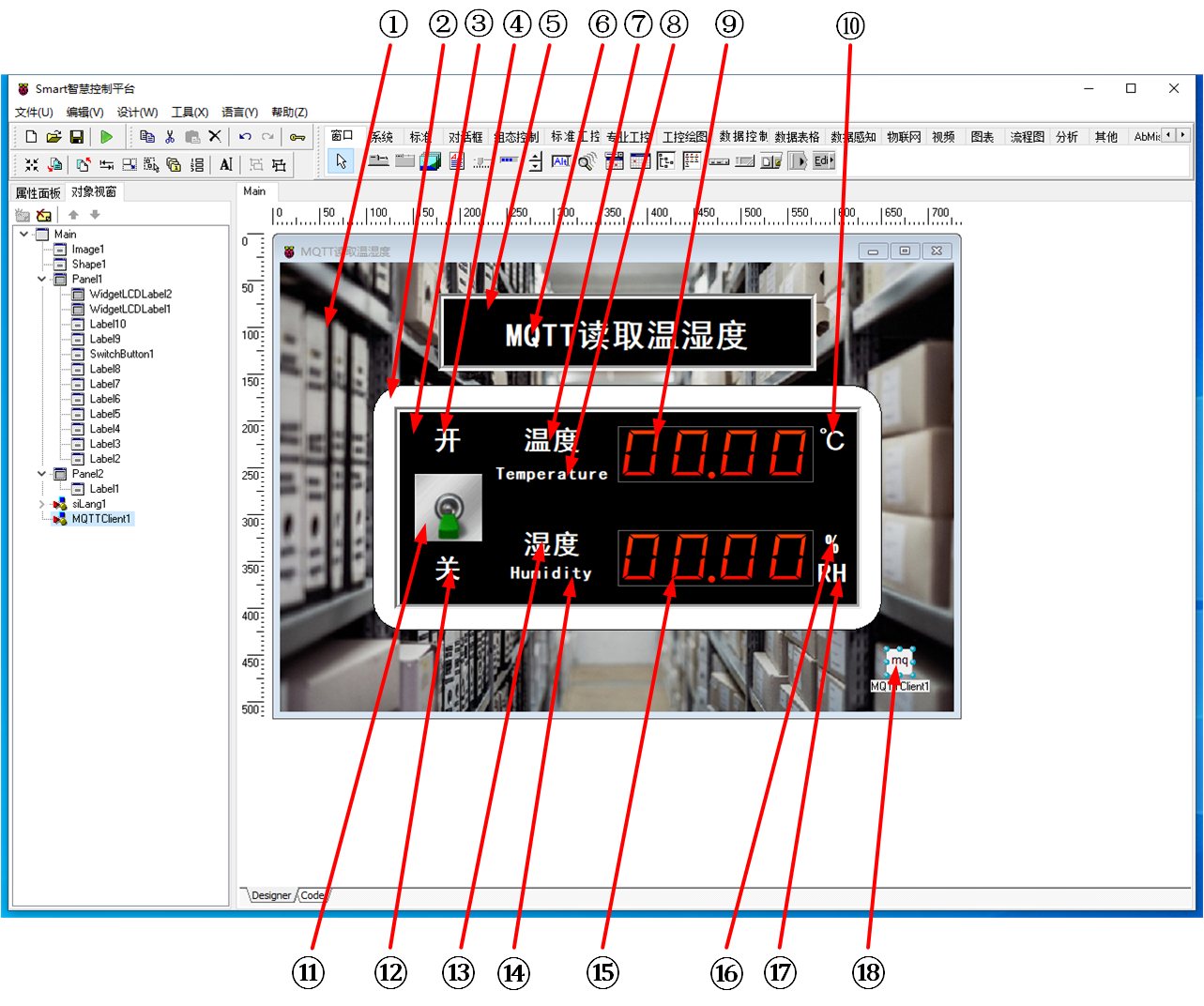The image size is (1204, 1006).
Task: Select the 'Humidity' label on the form
Action: point(551,572)
